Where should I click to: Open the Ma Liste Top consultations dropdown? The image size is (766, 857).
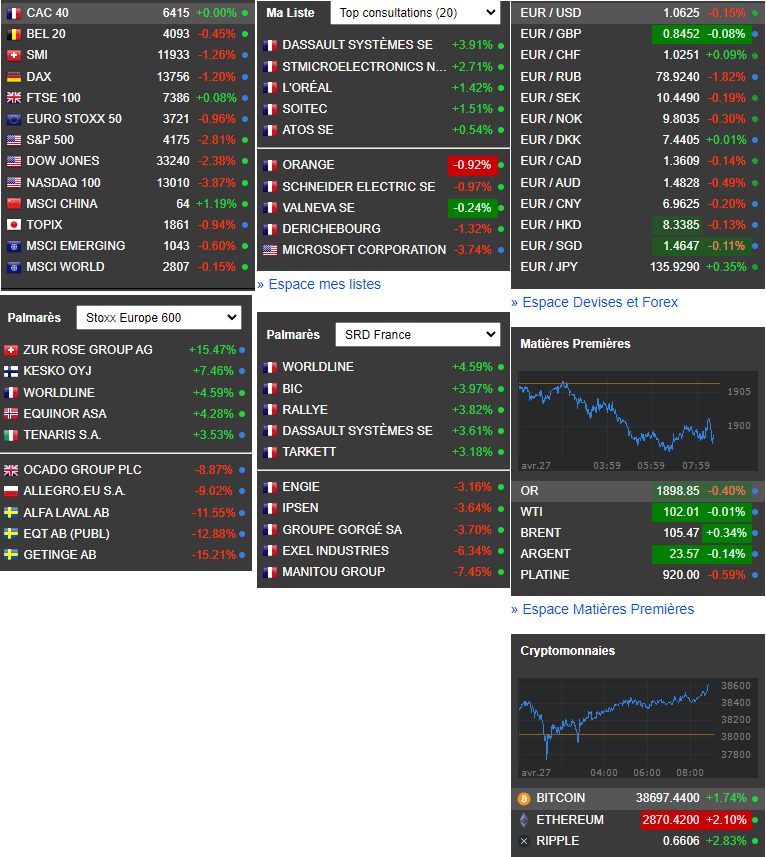pos(416,13)
